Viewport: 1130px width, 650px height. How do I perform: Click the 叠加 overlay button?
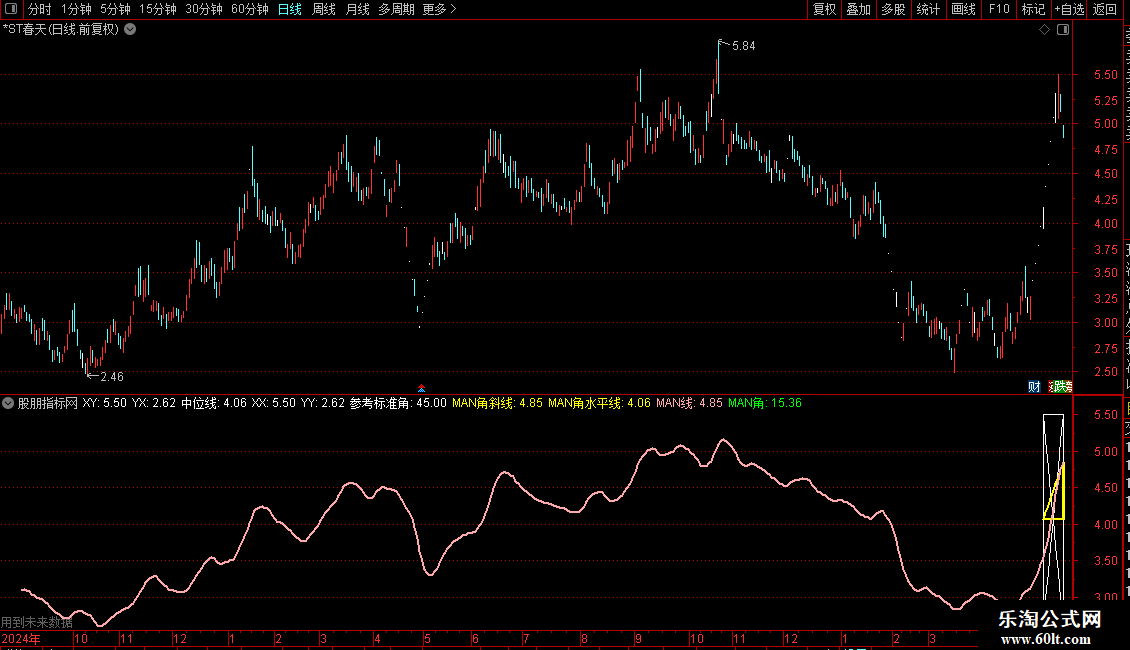coord(858,9)
